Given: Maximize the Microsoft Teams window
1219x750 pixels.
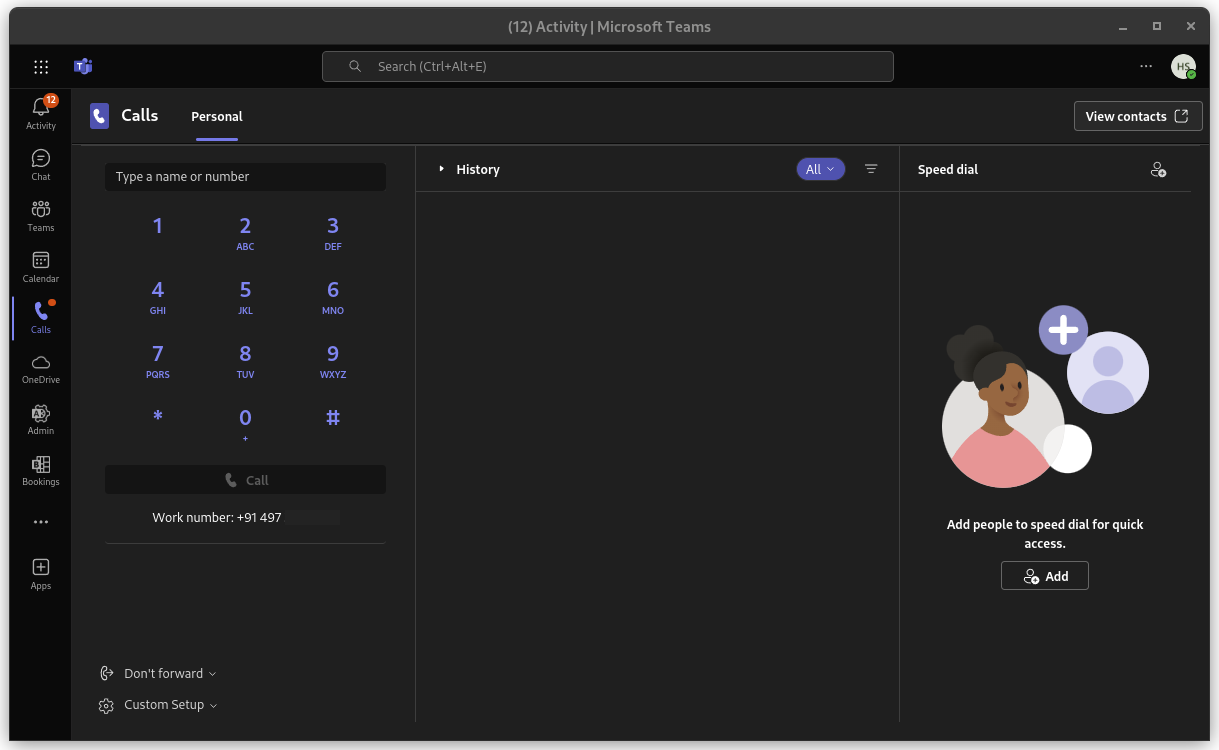Looking at the screenshot, I should click(1157, 27).
